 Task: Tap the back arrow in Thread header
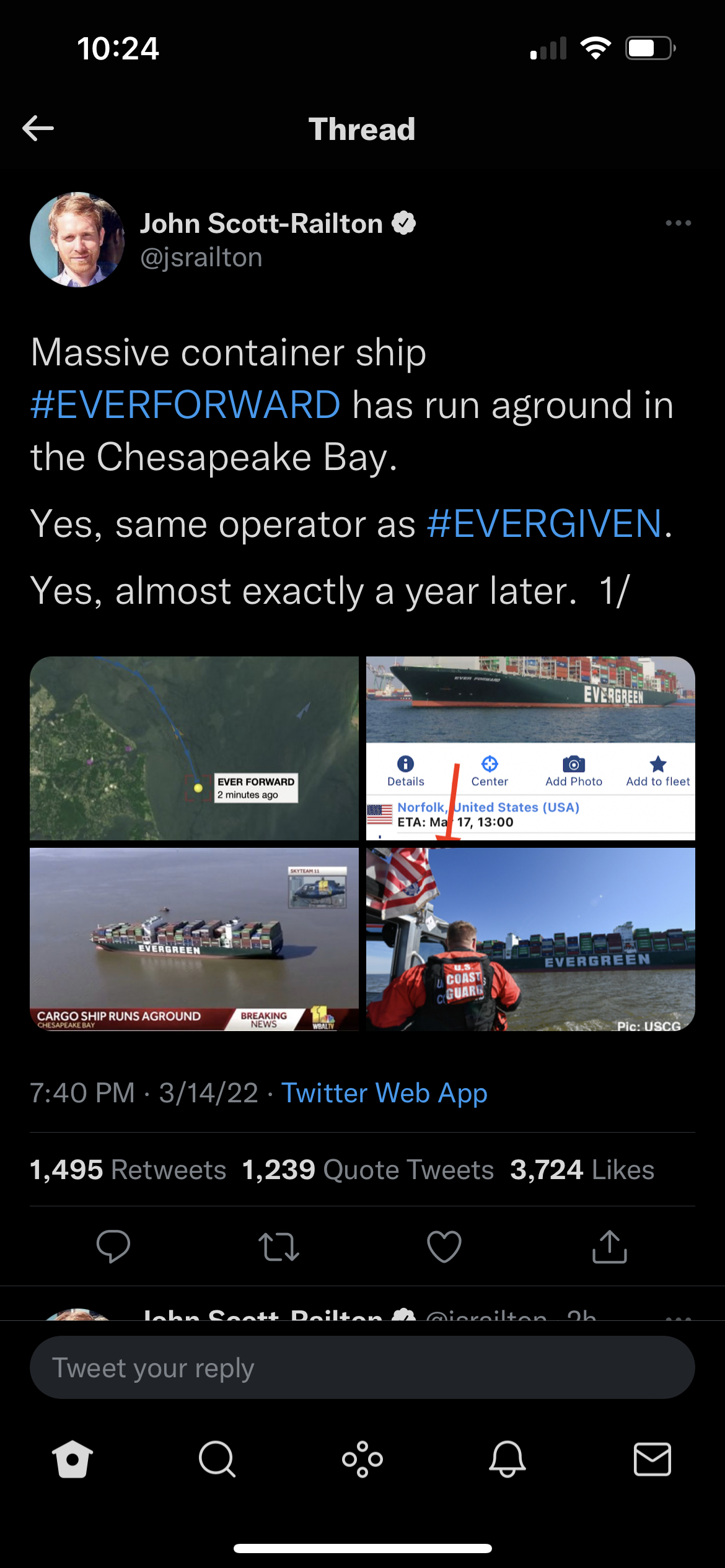coord(38,128)
